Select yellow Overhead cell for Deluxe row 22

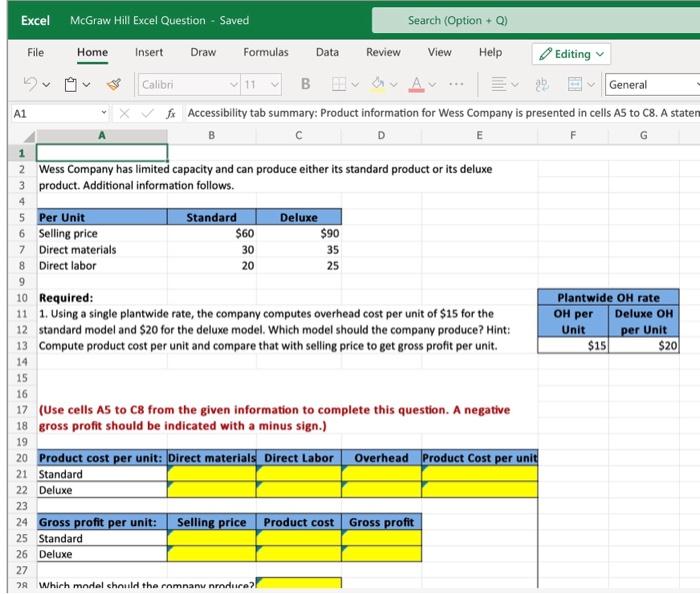point(381,490)
